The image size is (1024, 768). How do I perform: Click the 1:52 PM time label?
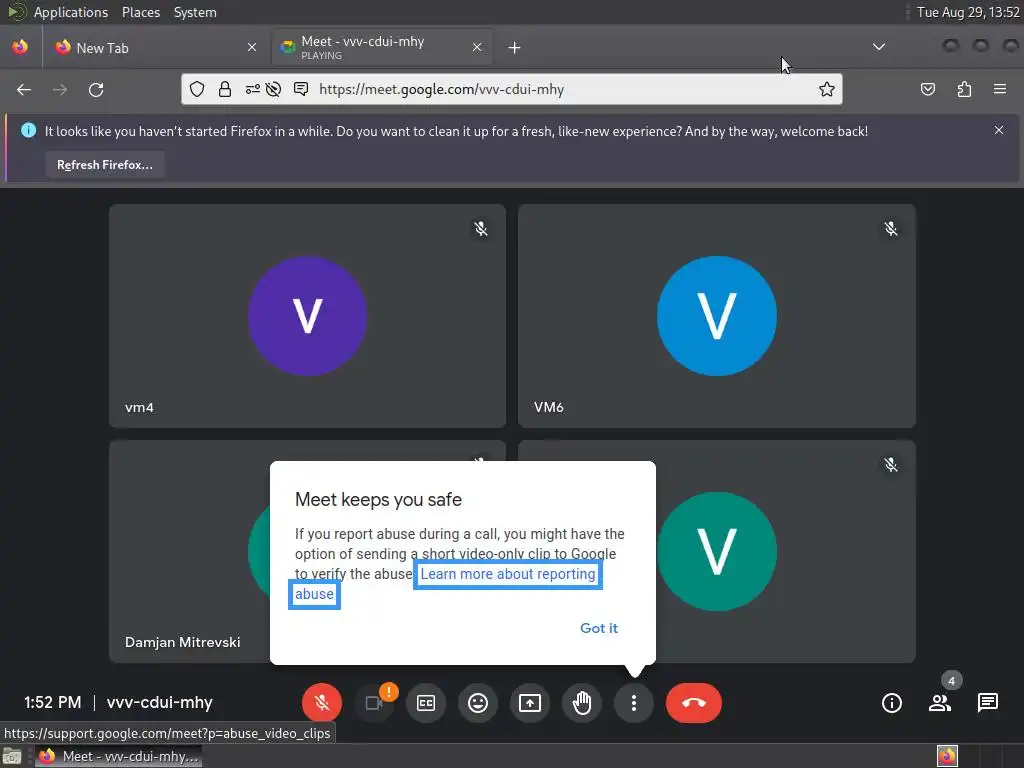click(x=53, y=703)
